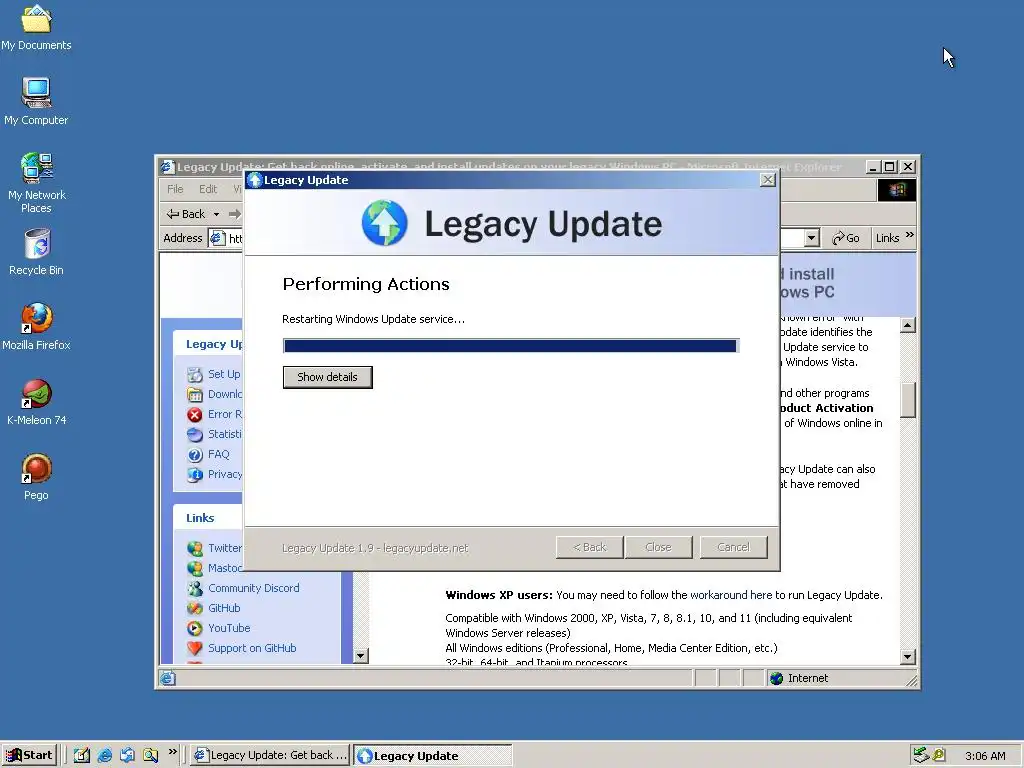Click Twitter icon in Links panel
Viewport: 1024px width, 768px height.
pos(195,549)
